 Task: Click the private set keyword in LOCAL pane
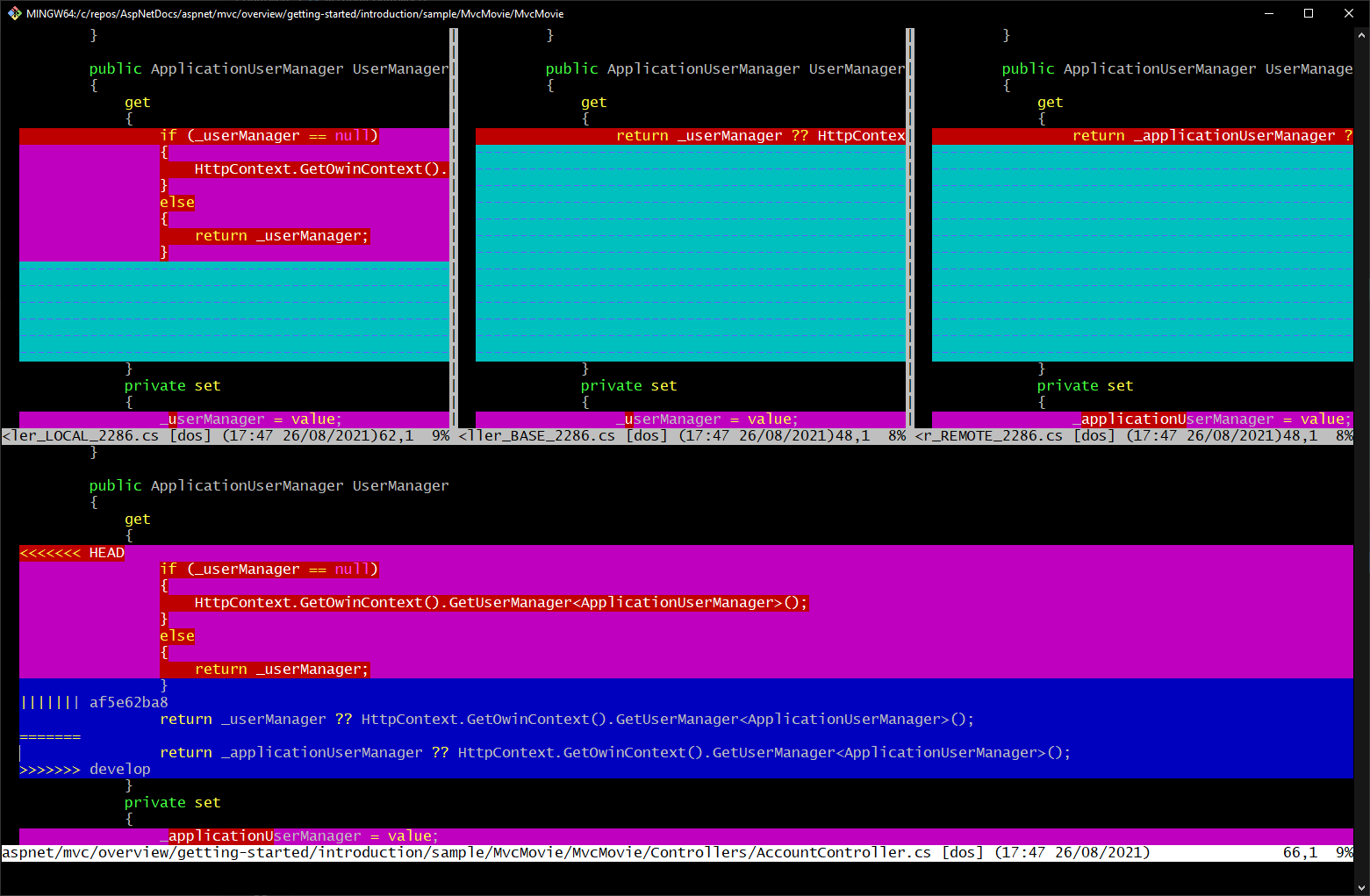pos(172,385)
